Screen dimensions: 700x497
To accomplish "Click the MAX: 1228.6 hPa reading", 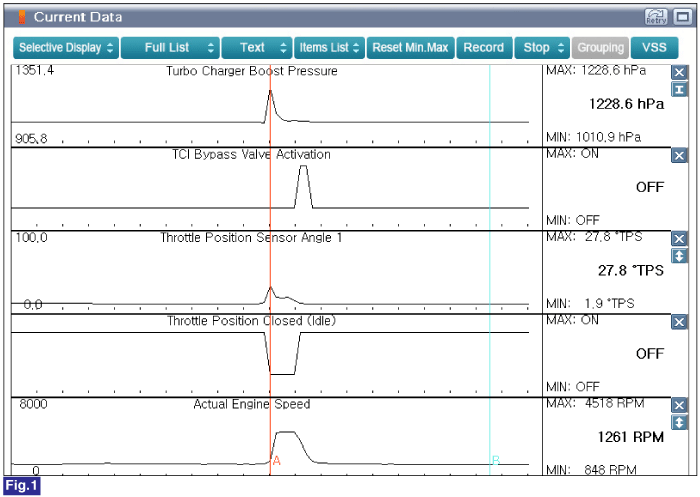I will click(x=596, y=71).
